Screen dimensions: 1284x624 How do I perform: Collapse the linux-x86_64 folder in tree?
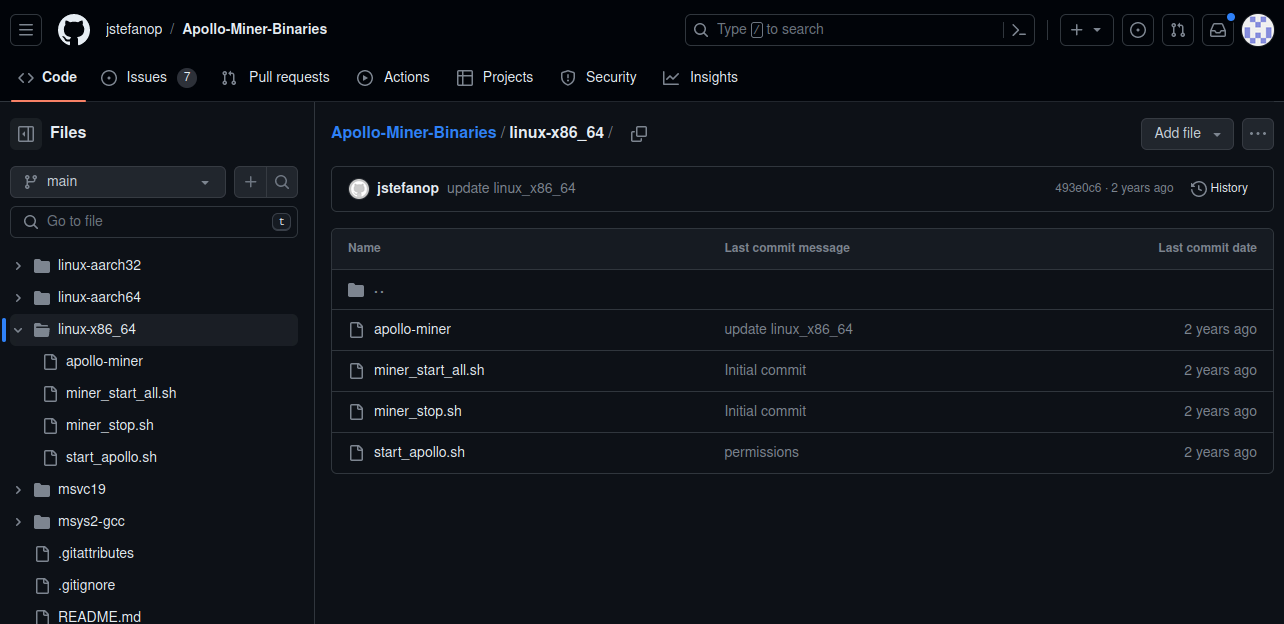click(x=18, y=329)
